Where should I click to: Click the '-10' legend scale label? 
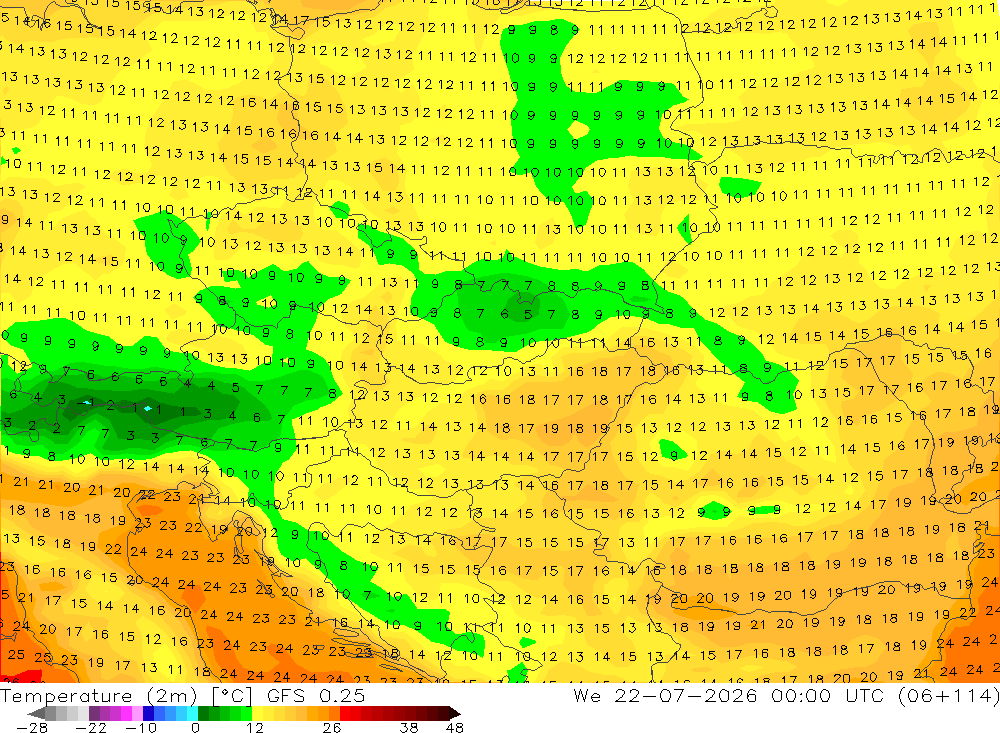140,727
